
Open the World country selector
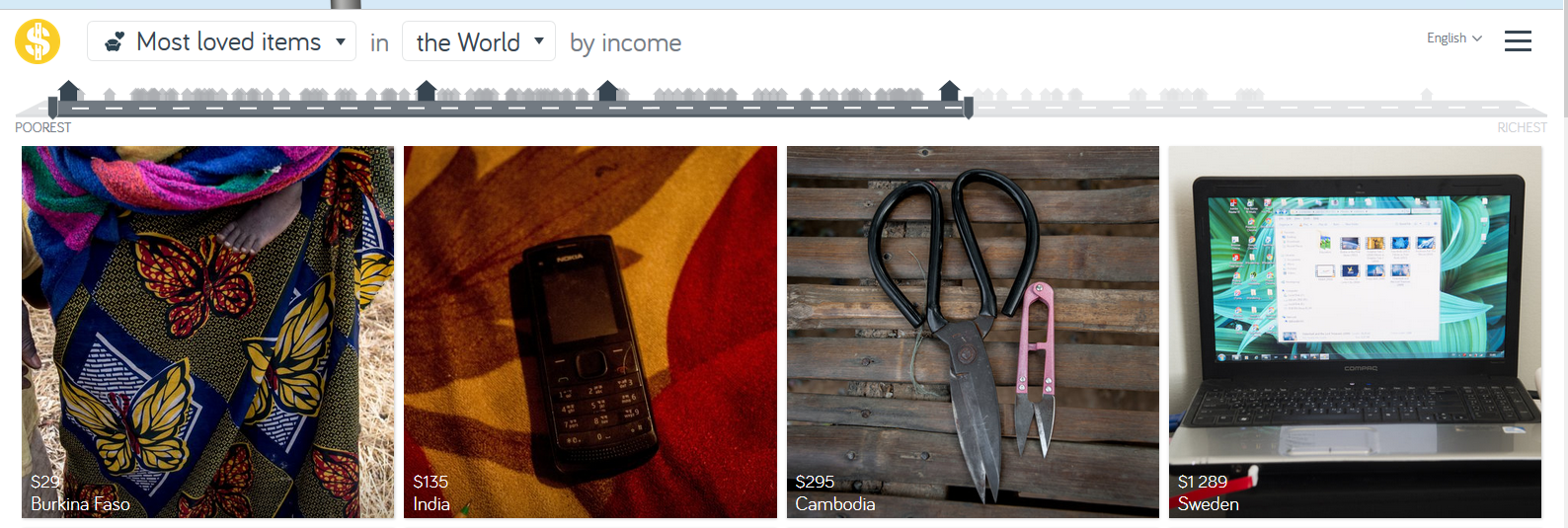[x=479, y=41]
